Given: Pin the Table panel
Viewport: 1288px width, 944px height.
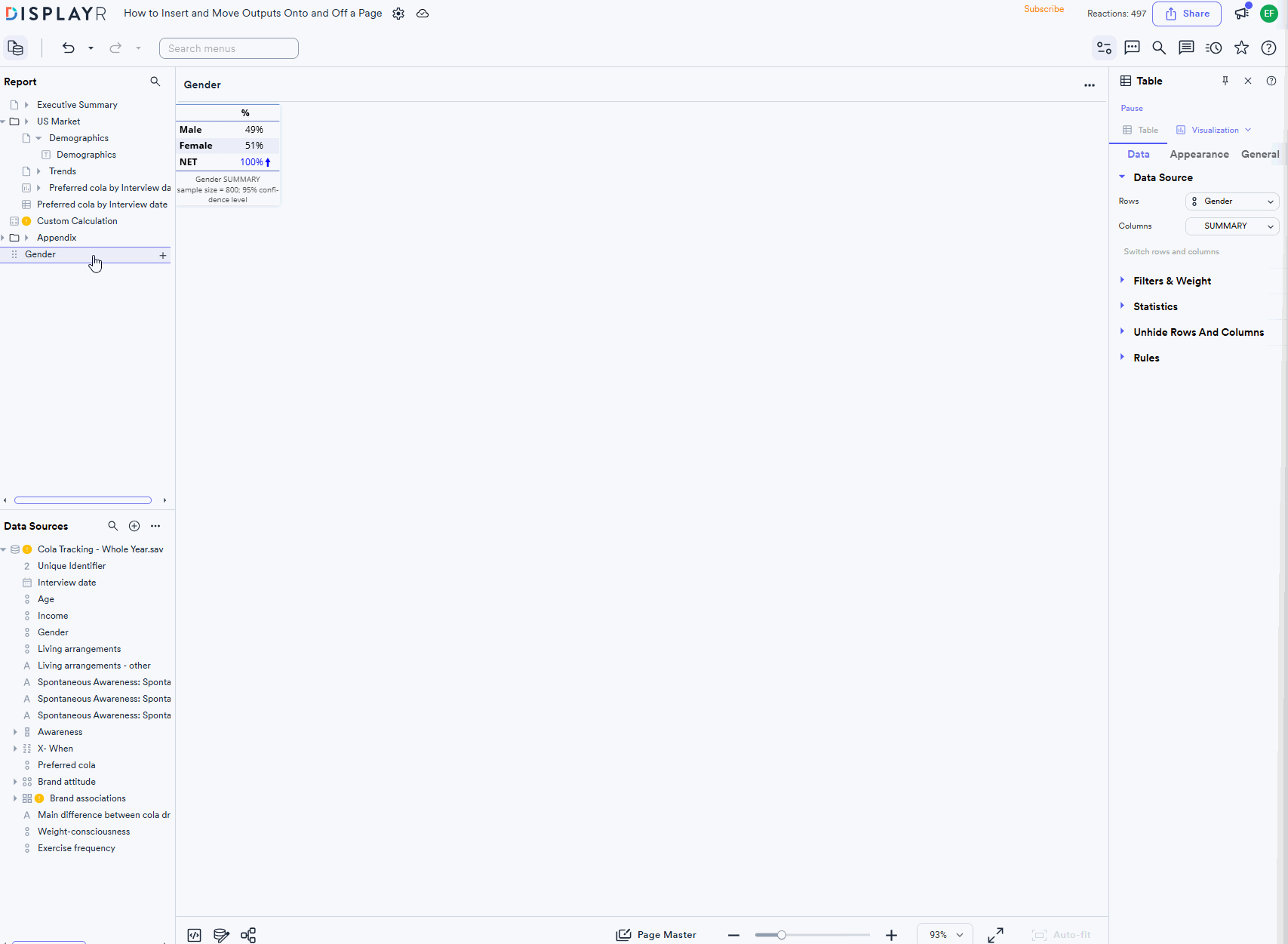Looking at the screenshot, I should click(1225, 81).
